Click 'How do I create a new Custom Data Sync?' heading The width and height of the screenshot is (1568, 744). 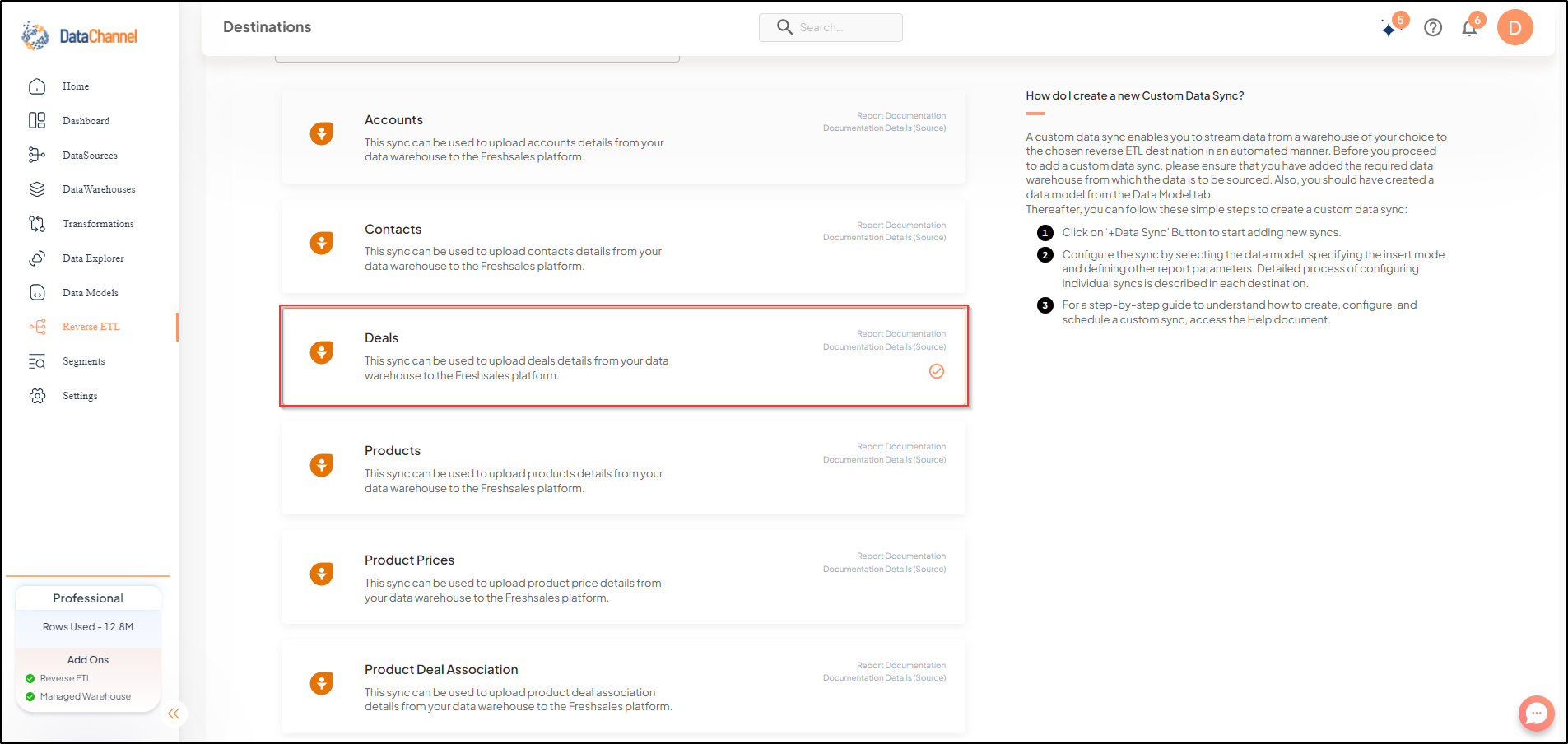[x=1135, y=96]
